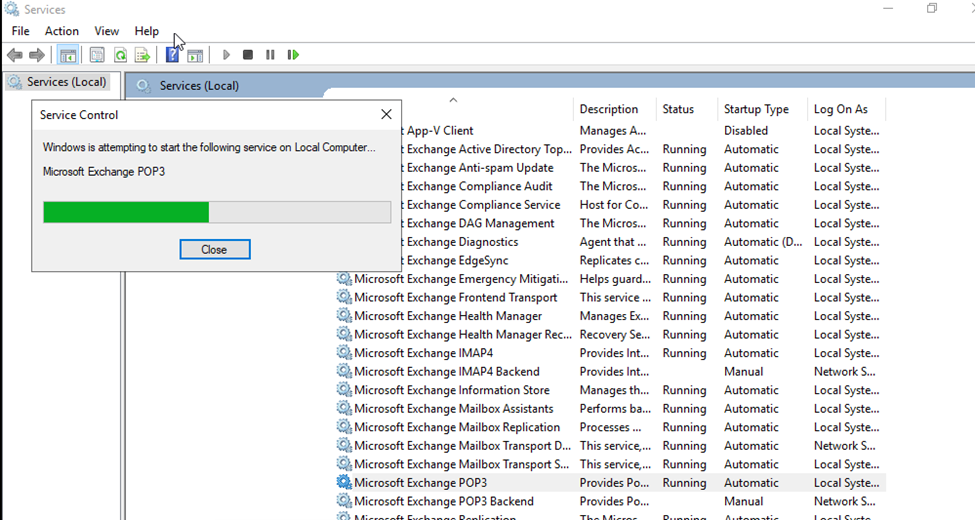975x520 pixels.
Task: Click the Refresh toolbar icon
Action: (120, 55)
